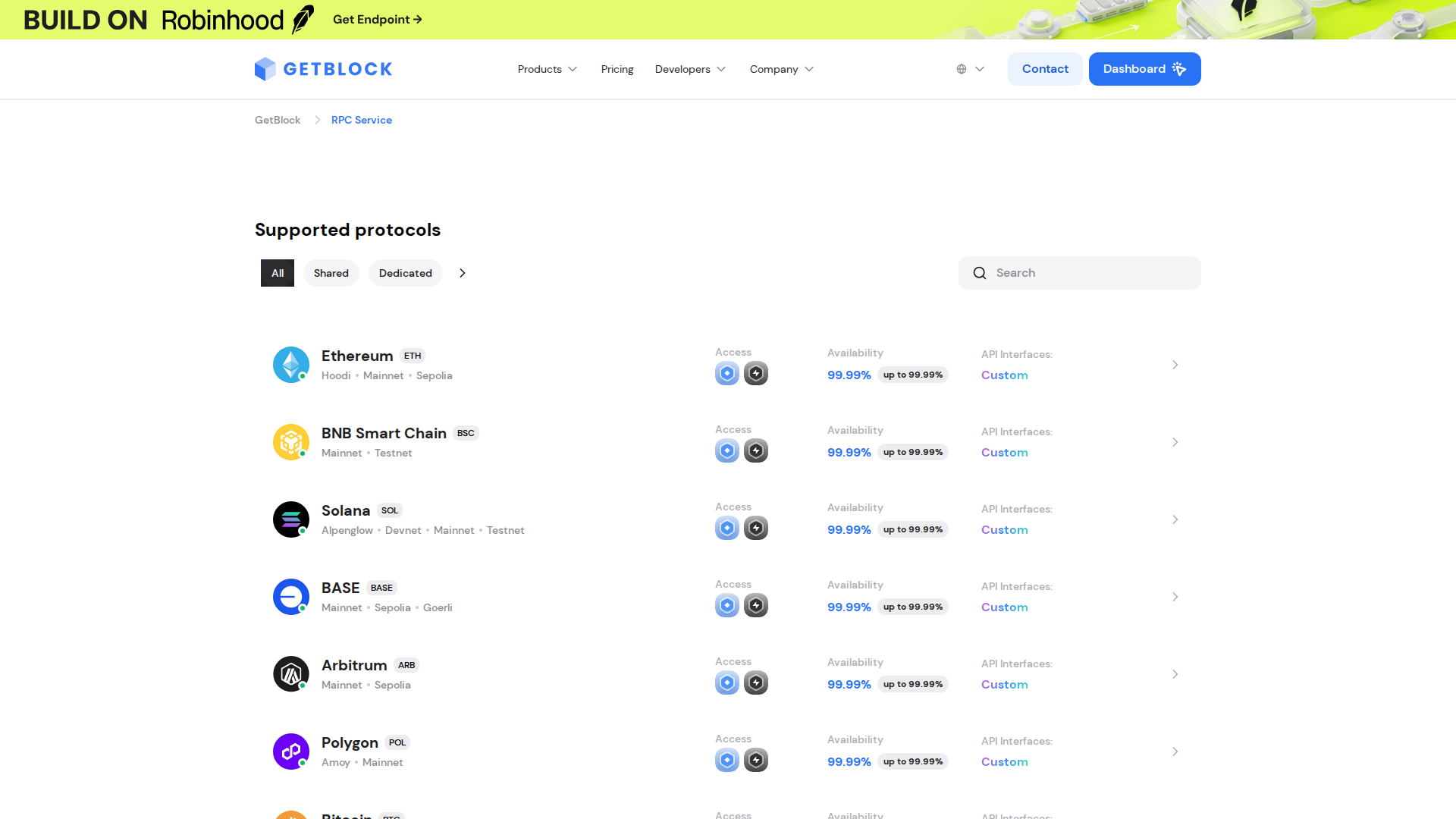The image size is (1456, 819).
Task: Expand the Products menu
Action: pyautogui.click(x=548, y=69)
